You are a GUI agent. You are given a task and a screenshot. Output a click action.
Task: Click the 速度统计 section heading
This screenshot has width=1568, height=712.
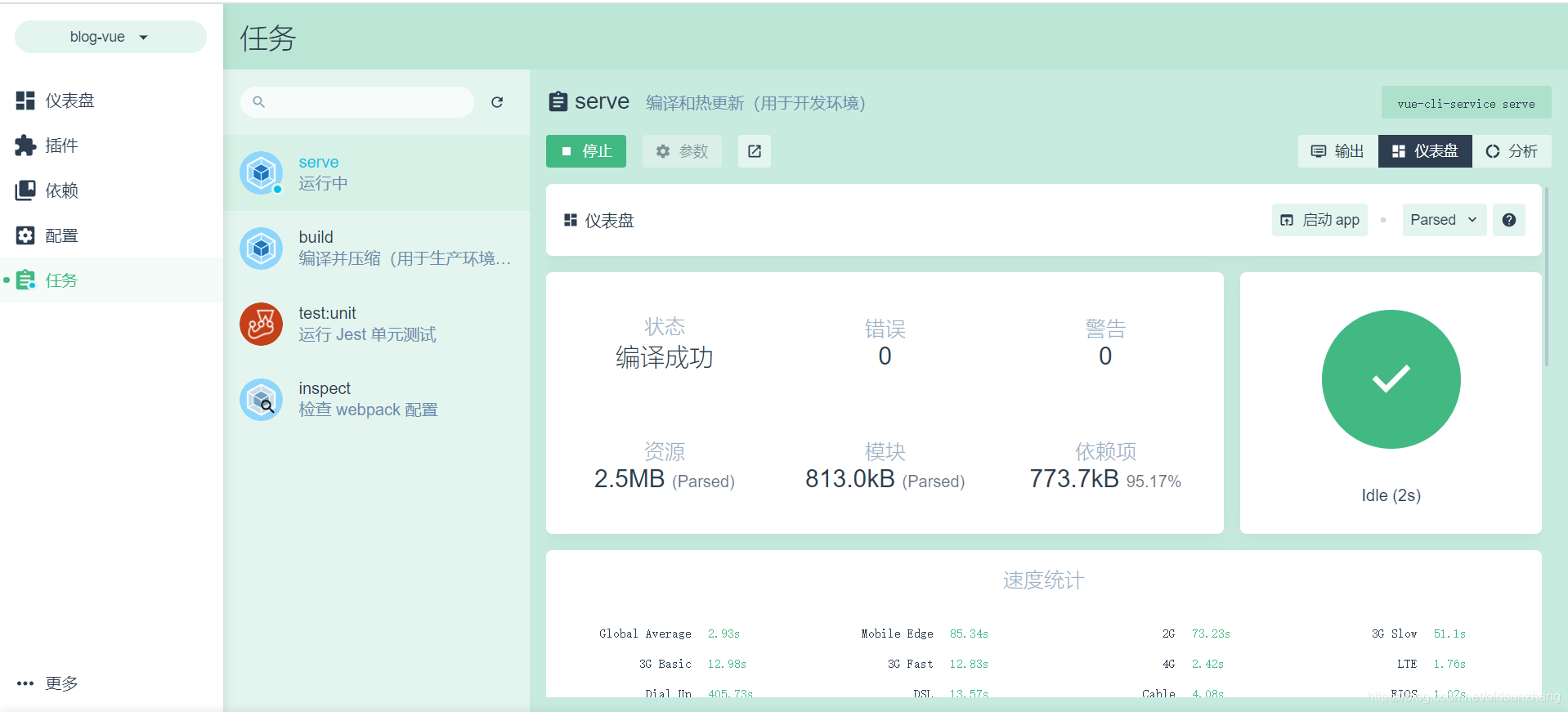point(1043,580)
